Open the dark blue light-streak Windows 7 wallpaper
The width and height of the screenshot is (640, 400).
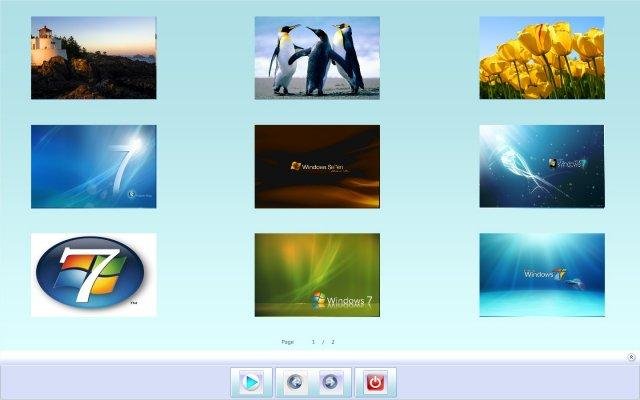pos(542,167)
